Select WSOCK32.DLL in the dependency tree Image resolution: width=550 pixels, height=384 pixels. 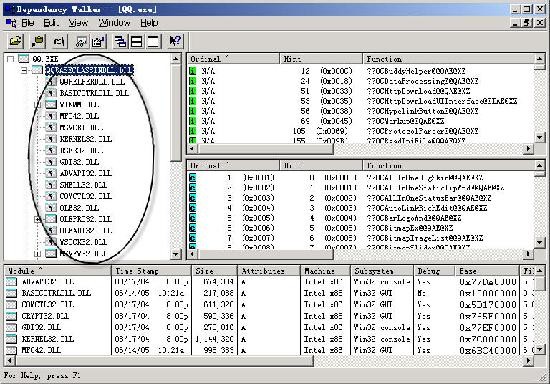pos(83,242)
